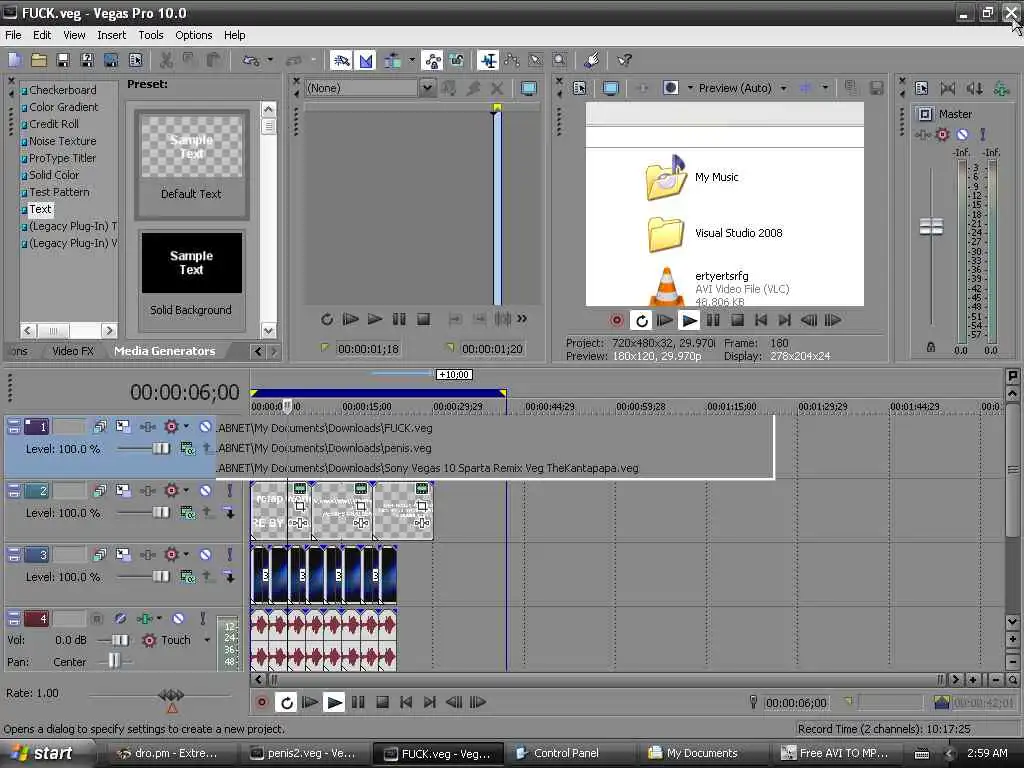Click the trimmer Play button
This screenshot has height=768, width=1024.
[374, 319]
